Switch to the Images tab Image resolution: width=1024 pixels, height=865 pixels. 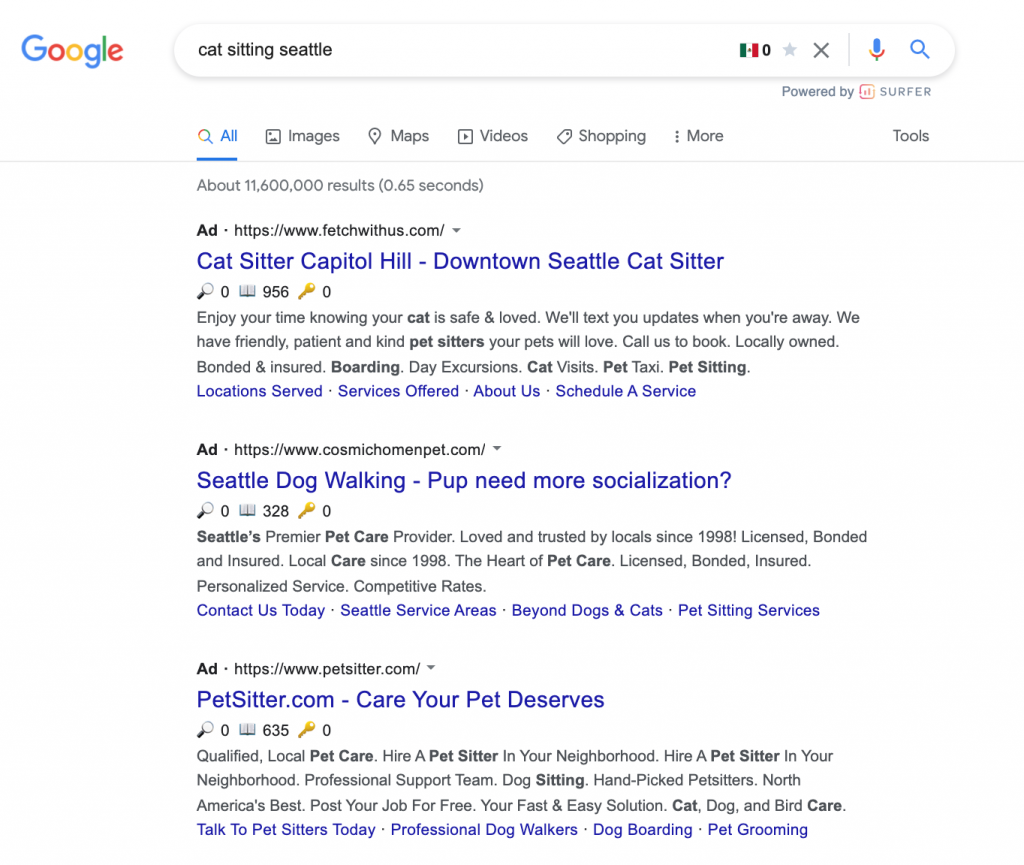point(302,136)
